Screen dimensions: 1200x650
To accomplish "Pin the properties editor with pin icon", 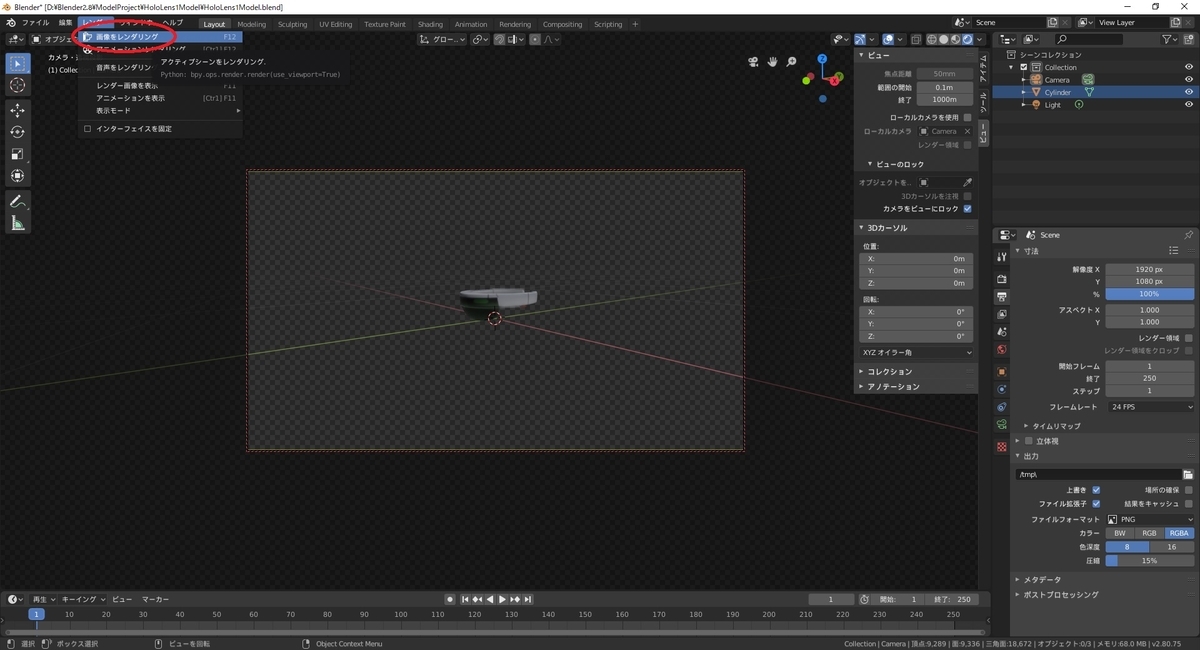I will pos(1188,235).
